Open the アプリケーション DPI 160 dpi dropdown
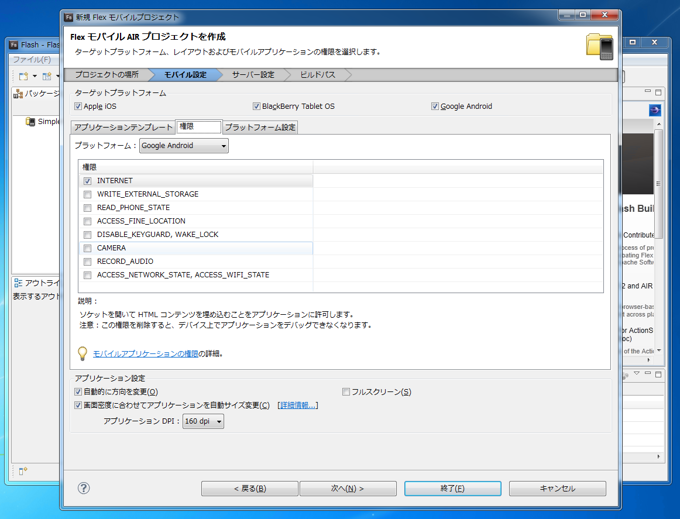 click(x=203, y=421)
